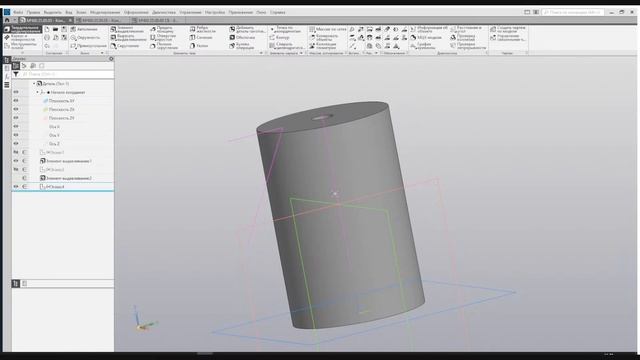The height and width of the screenshot is (360, 640).
Task: Switch to the third document tab
Action: 158,20
